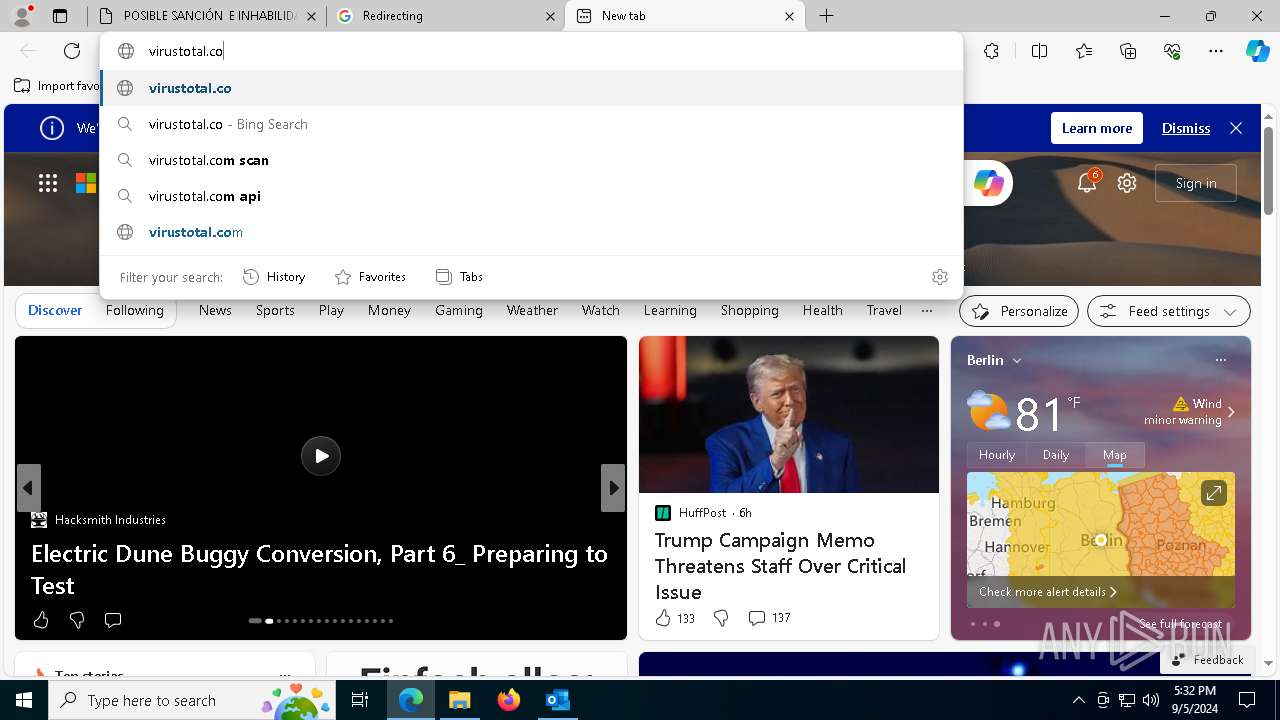
Task: Like the Electric Dune Buggy story
Action: coord(41,620)
